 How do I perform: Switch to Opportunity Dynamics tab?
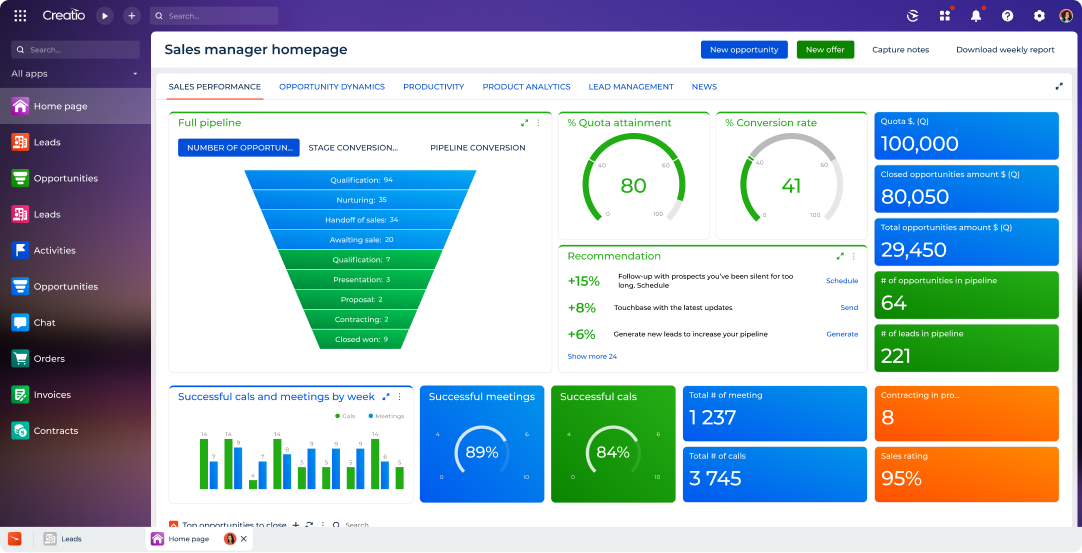pyautogui.click(x=331, y=87)
